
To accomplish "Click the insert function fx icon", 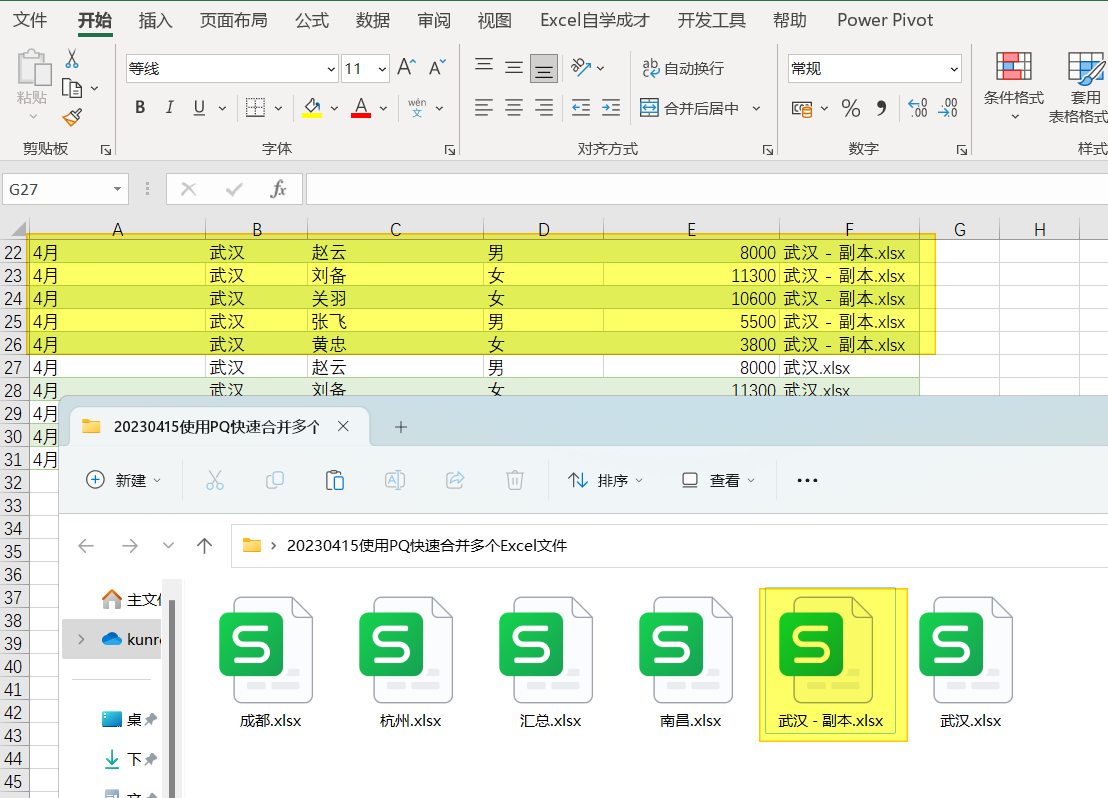I will tap(279, 189).
